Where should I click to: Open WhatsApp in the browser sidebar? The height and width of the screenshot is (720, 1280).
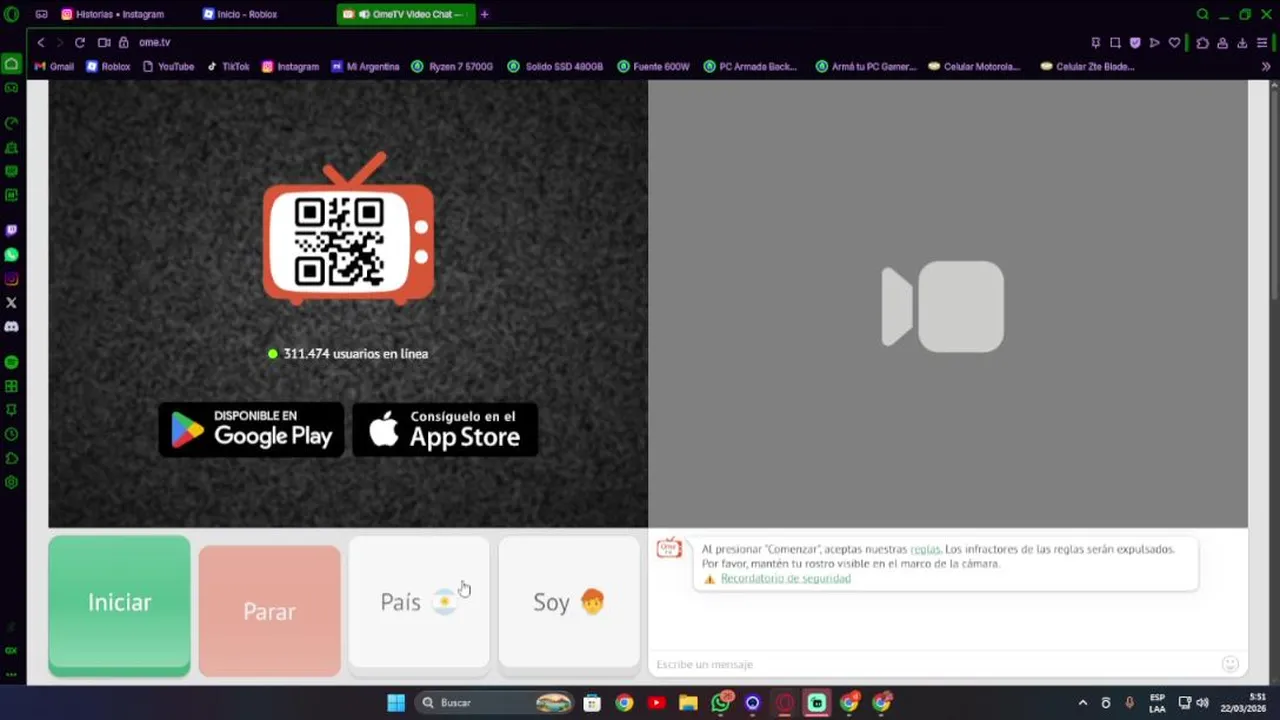click(x=11, y=255)
